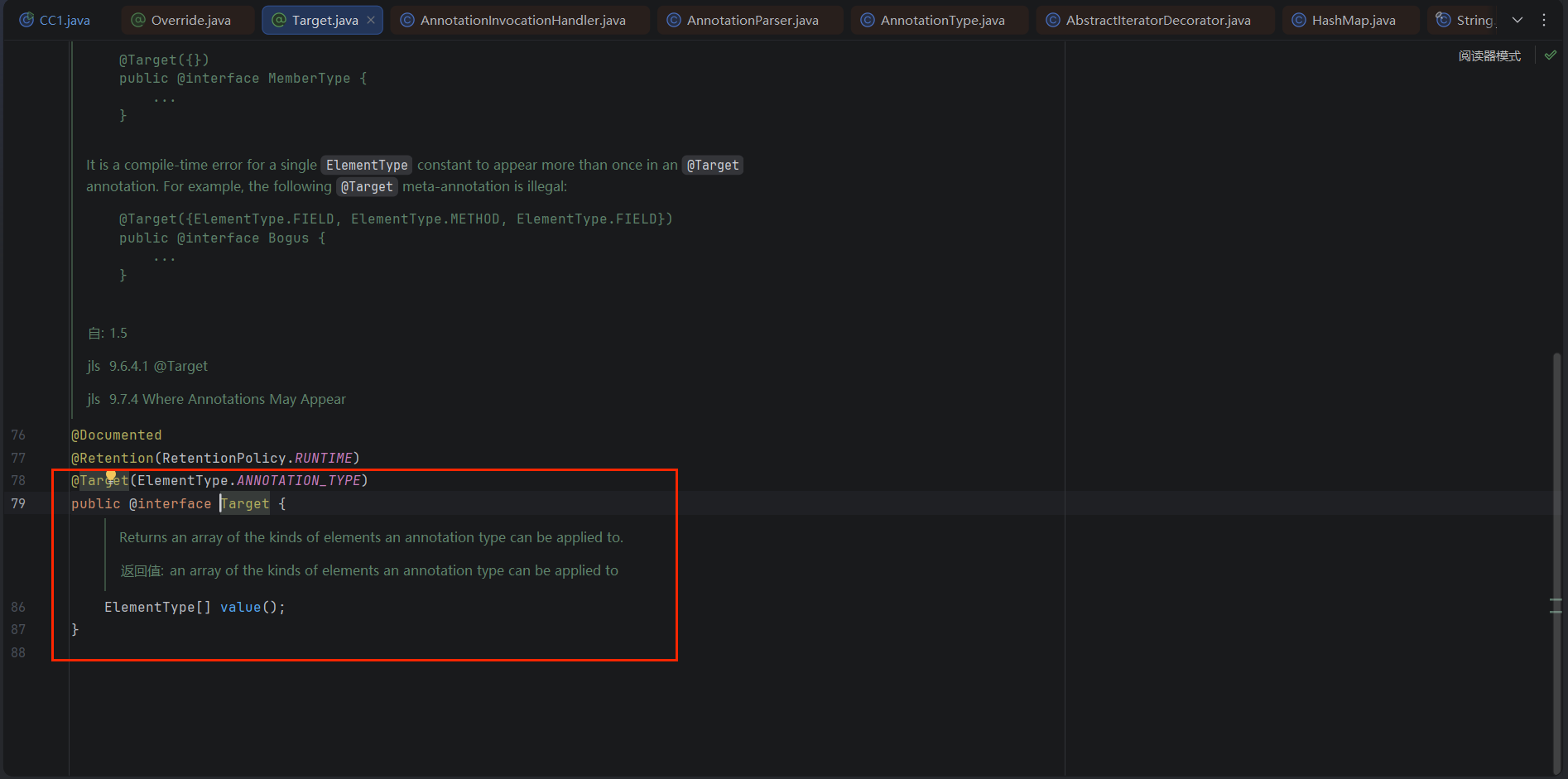The width and height of the screenshot is (1568, 779).
Task: Click ANNOTATION_TYPE constant on line 78
Action: coord(299,480)
